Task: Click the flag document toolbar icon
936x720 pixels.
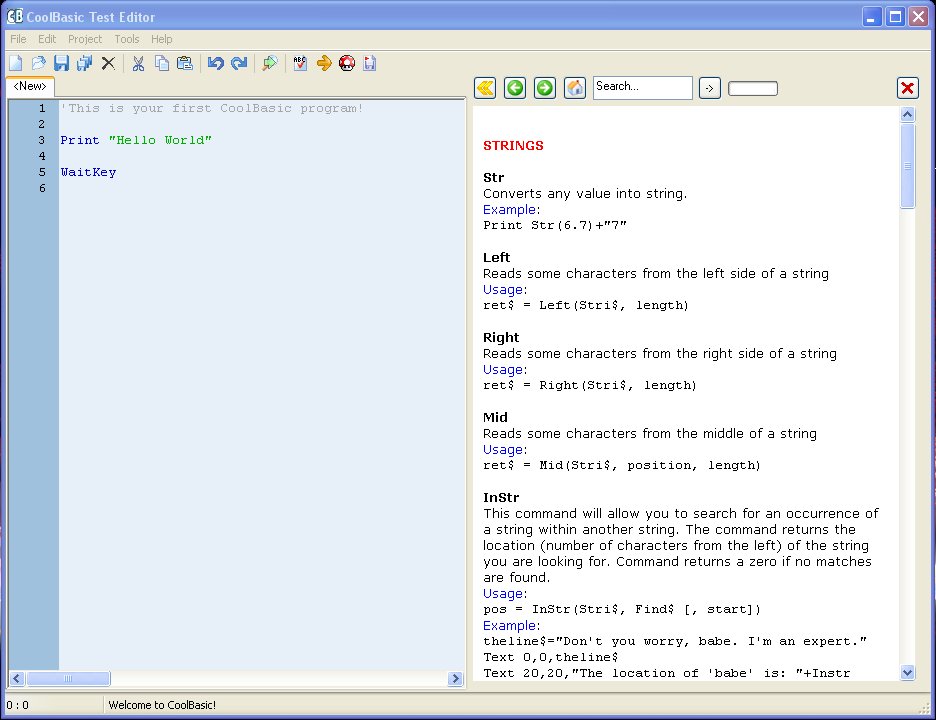Action: click(370, 63)
